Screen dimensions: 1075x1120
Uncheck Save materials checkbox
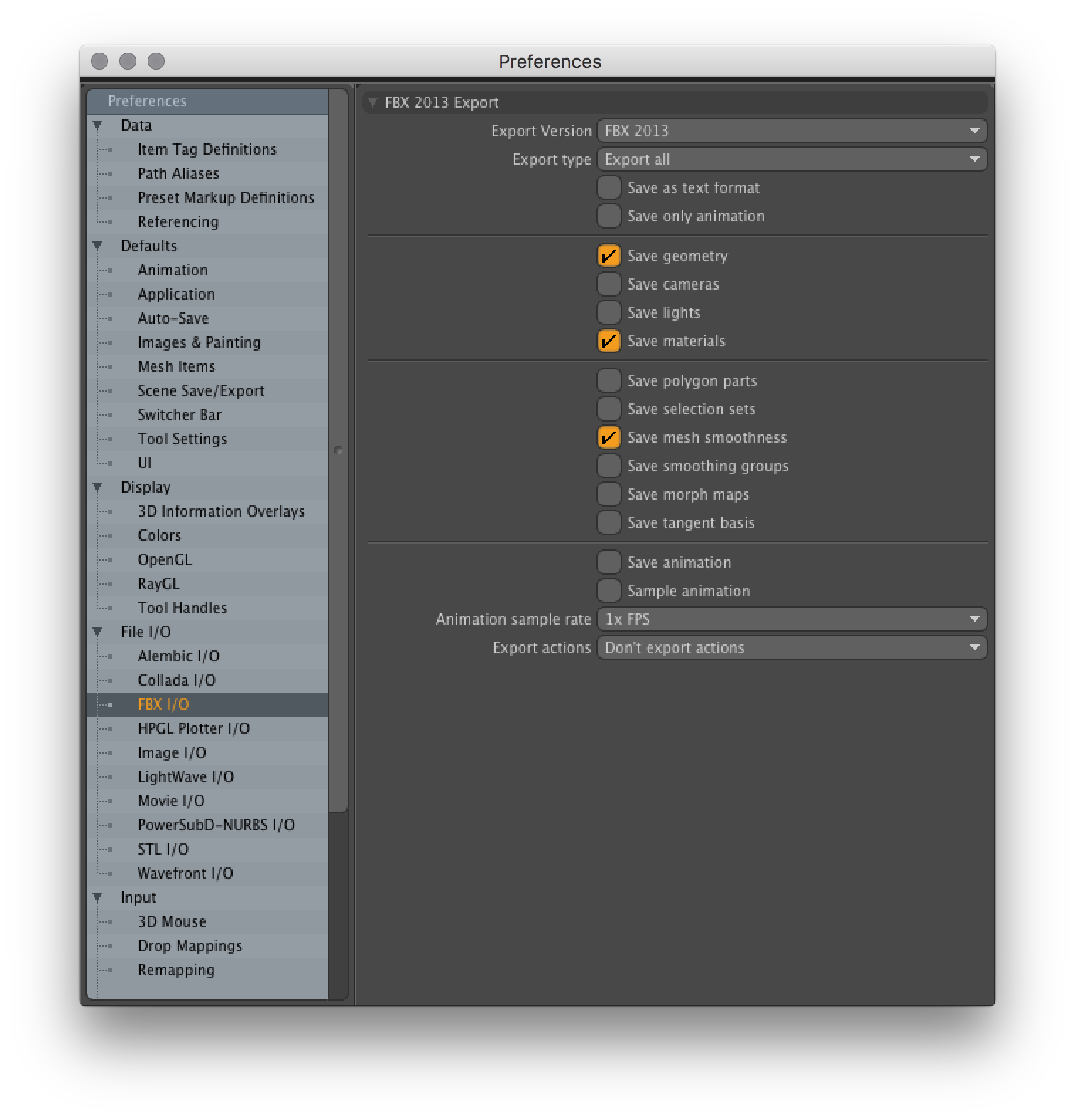point(609,341)
